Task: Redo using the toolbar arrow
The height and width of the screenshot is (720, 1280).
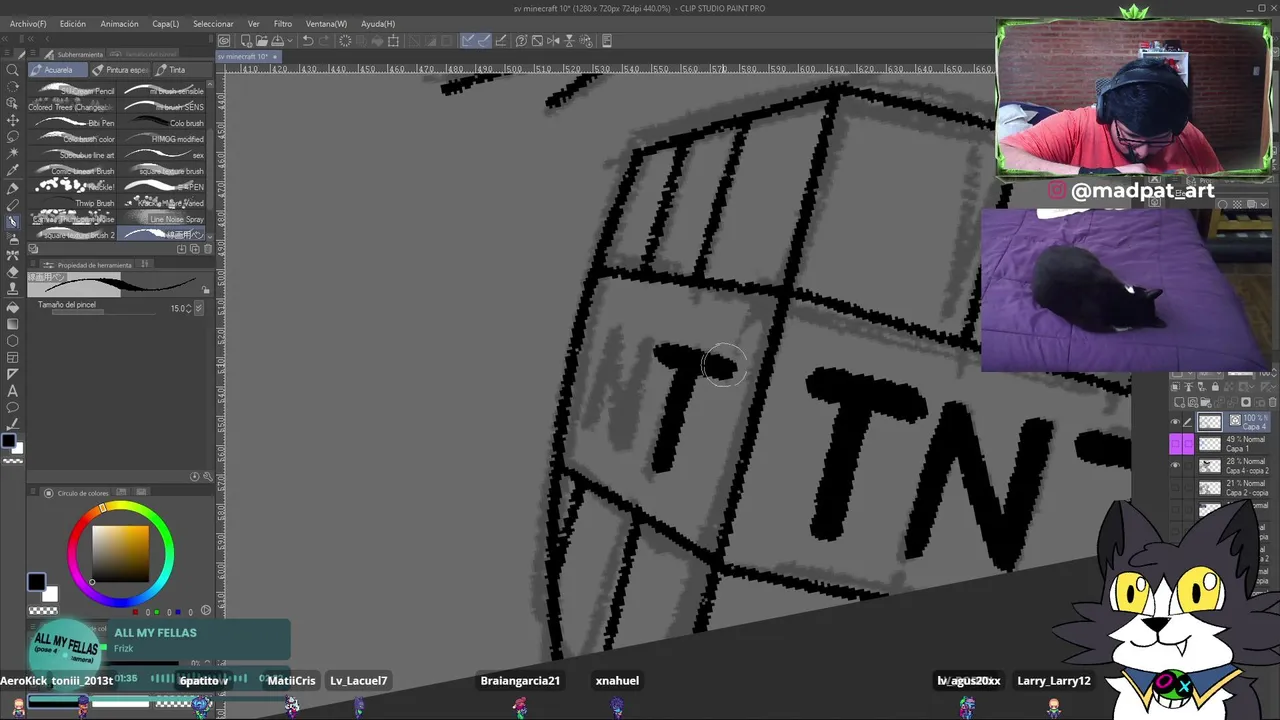Action: point(325,41)
